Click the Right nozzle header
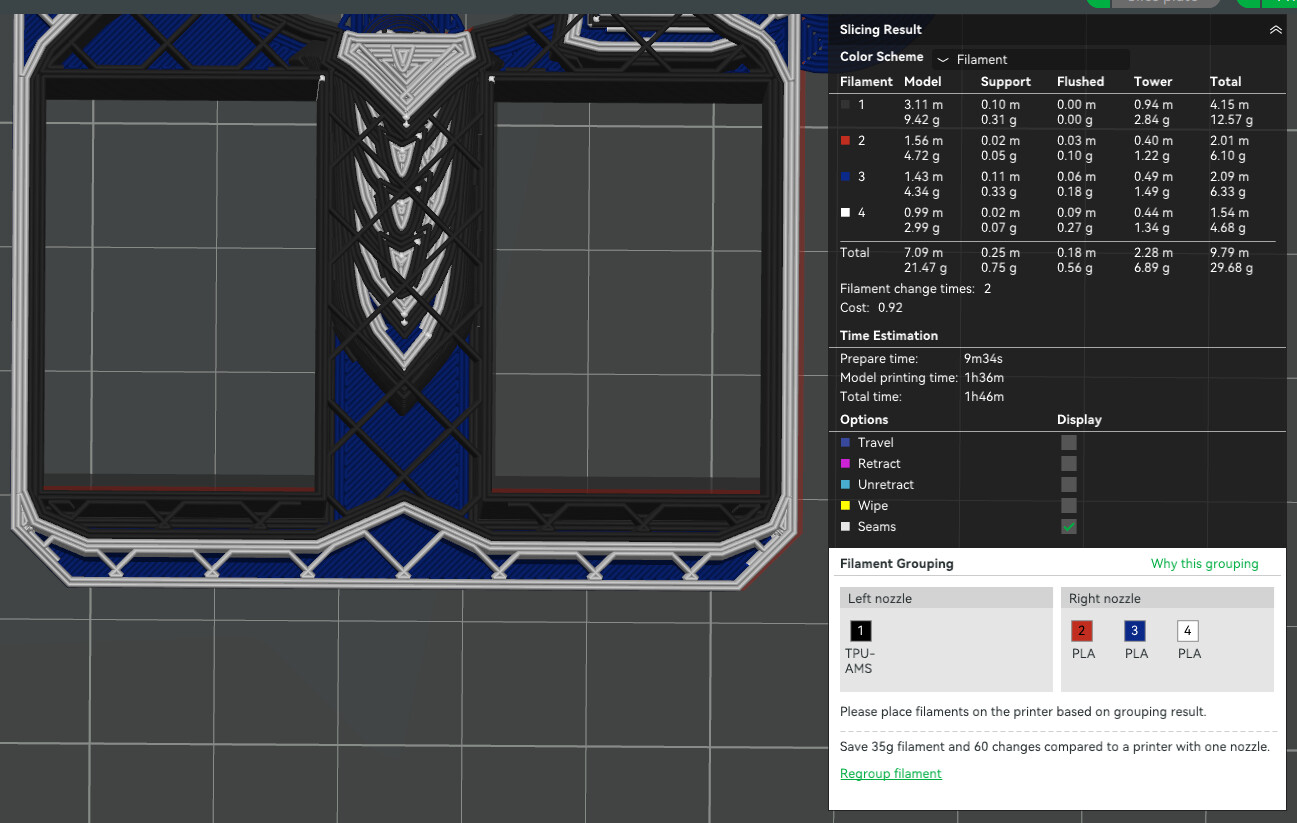The width and height of the screenshot is (1297, 823). coord(1167,598)
